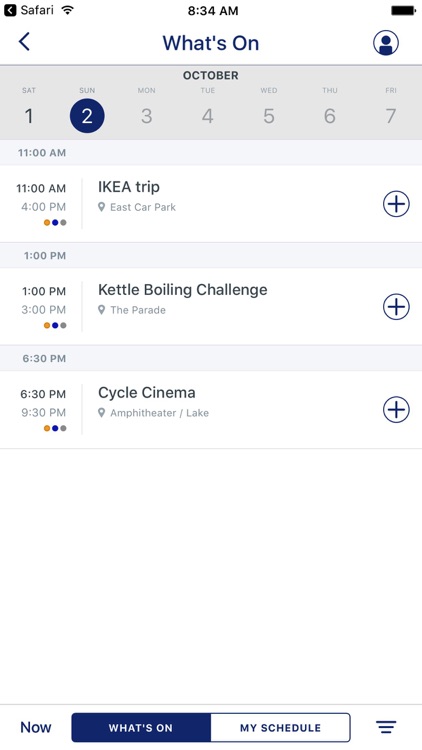Viewport: 422px width, 750px height.
Task: Add IKEA trip to schedule
Action: coord(396,204)
